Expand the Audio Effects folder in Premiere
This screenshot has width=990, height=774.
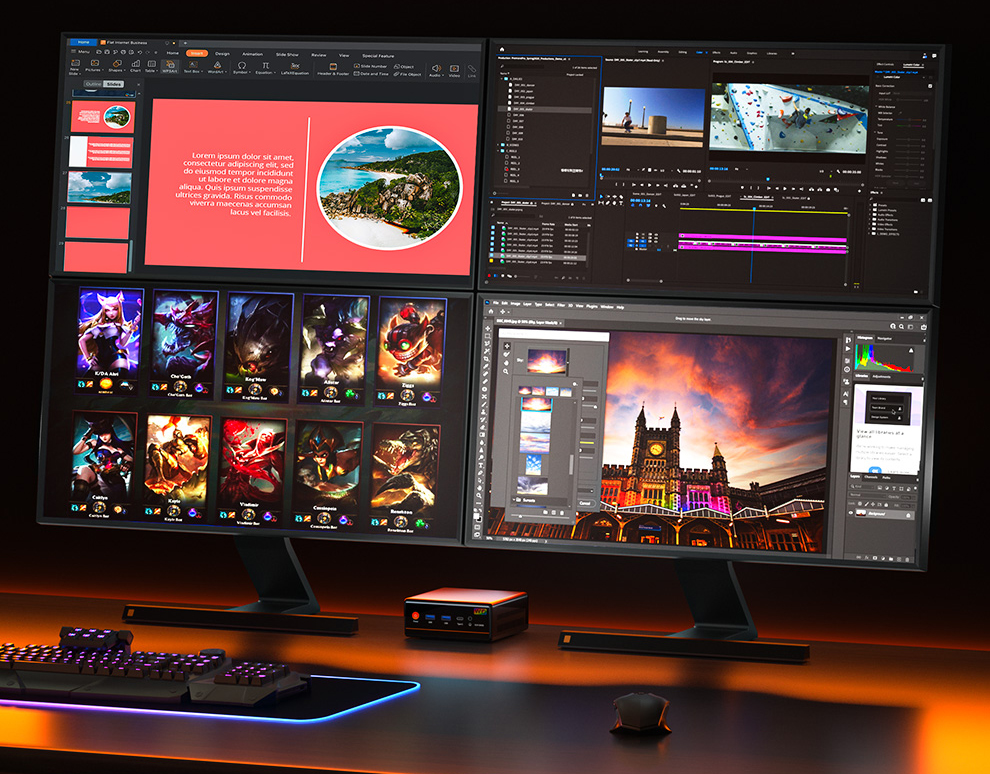point(870,215)
